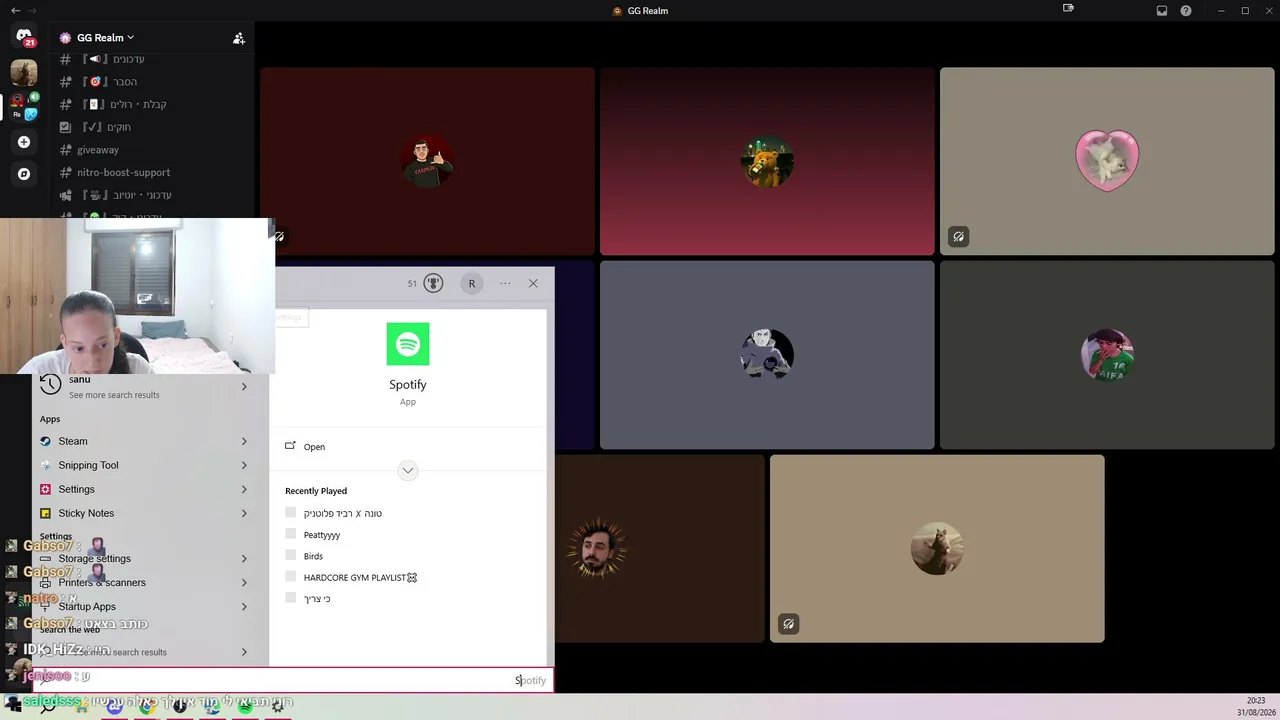Select the voice tile with bear avatar

[x=767, y=161]
